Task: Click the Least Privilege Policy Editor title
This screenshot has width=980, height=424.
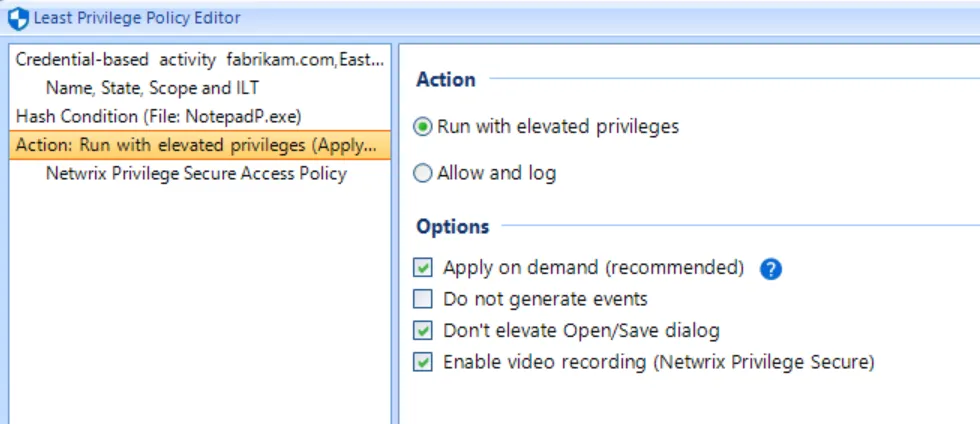Action: [x=137, y=18]
